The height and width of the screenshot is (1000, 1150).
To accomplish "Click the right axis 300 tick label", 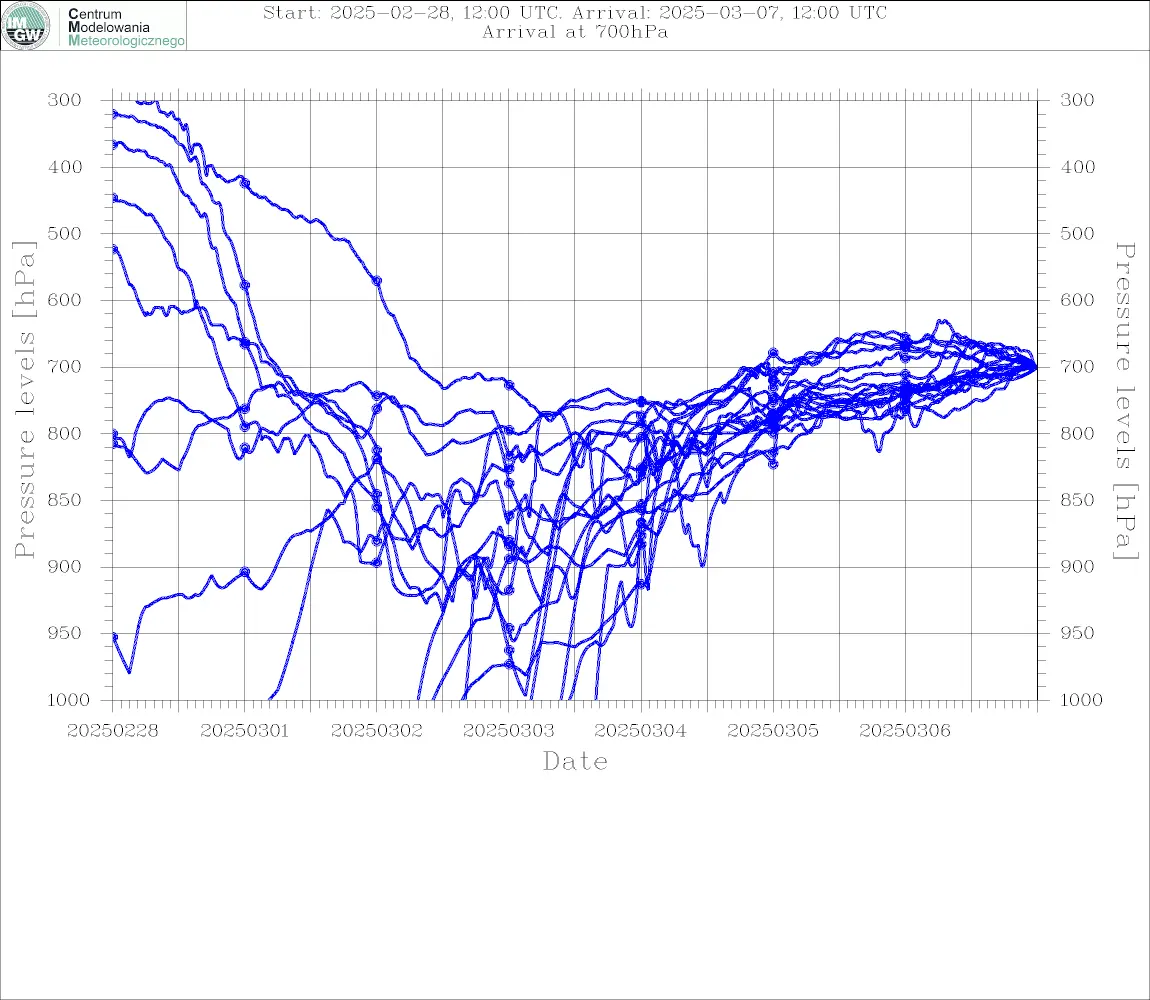I will tap(1077, 100).
